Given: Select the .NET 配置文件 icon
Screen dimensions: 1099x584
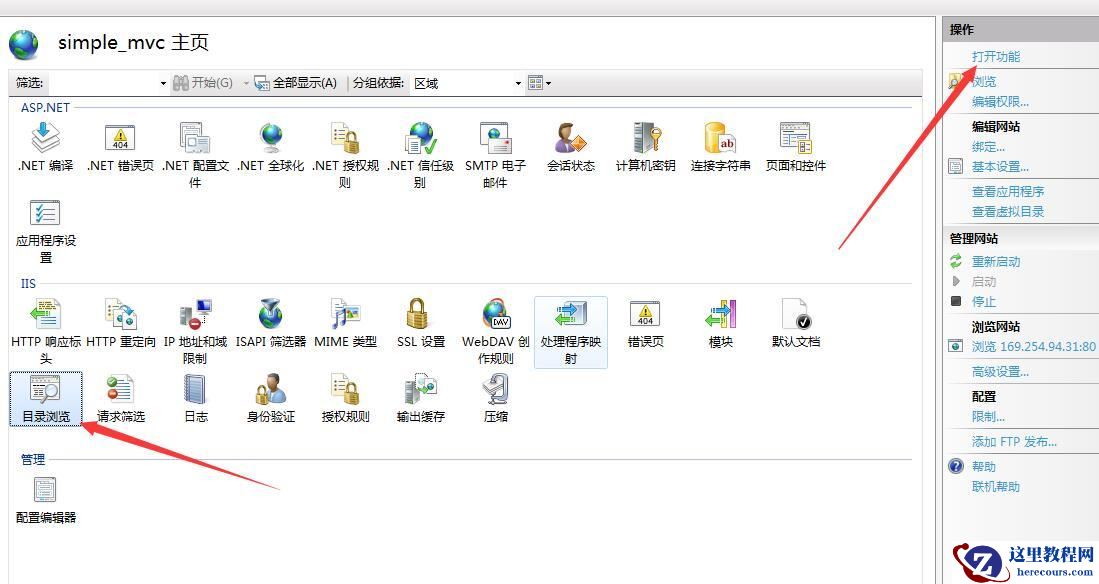Looking at the screenshot, I should tap(195, 137).
